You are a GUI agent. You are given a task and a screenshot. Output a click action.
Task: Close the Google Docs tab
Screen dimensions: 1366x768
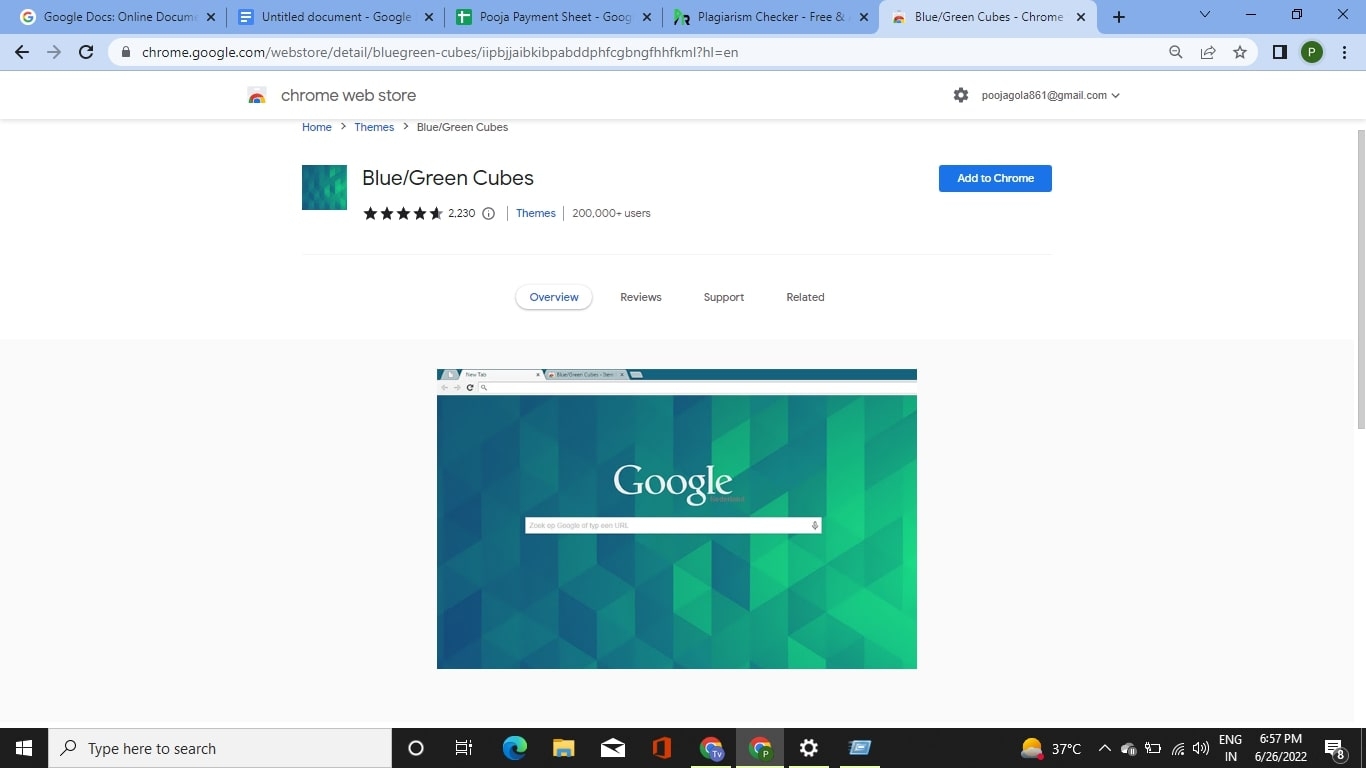point(210,17)
